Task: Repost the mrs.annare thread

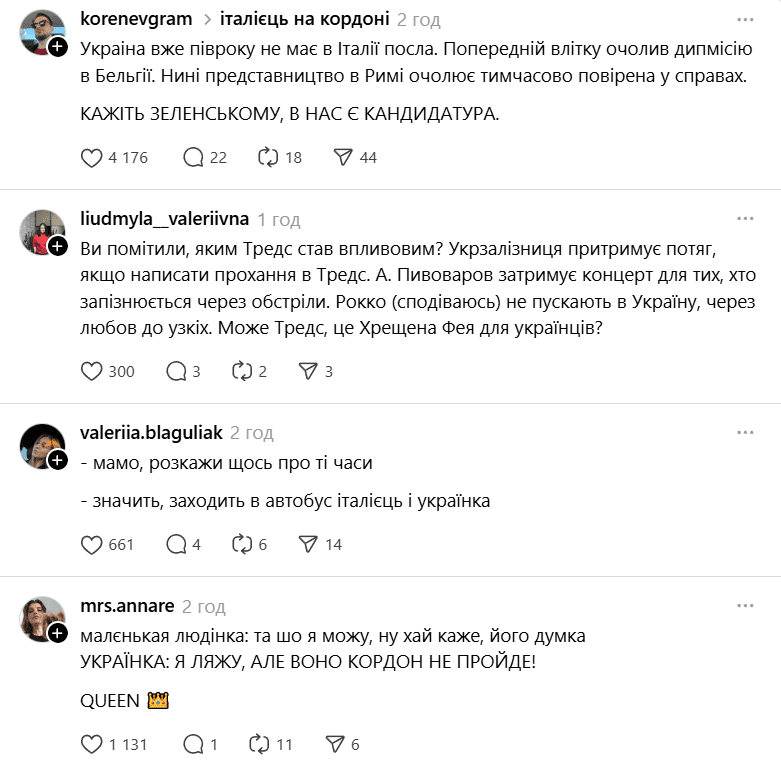Action: (259, 744)
